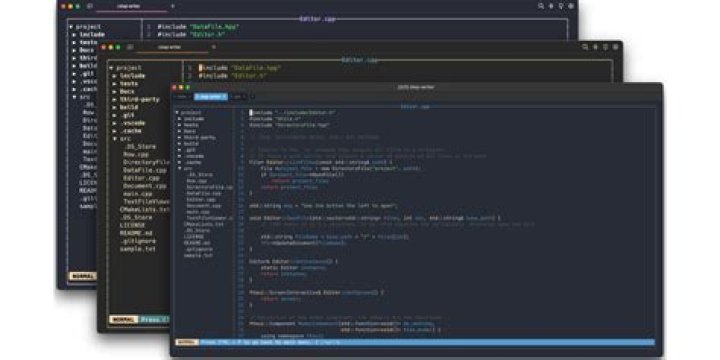Click icon between search and lightbulb, middle window
This screenshot has height=360, width=720.
595,47
